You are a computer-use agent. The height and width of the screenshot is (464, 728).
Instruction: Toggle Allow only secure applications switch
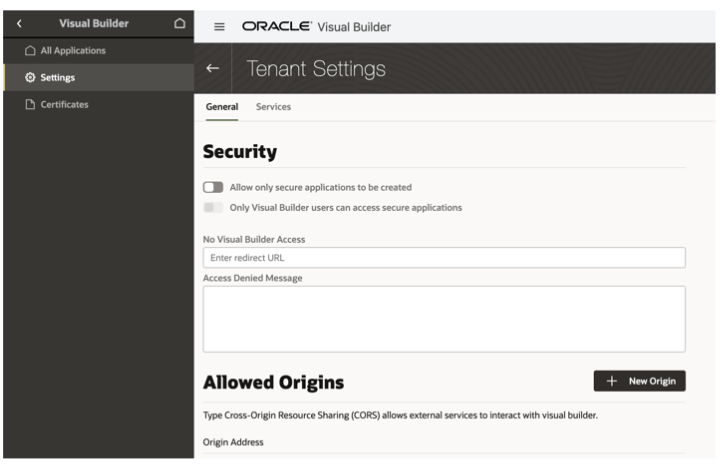click(213, 187)
